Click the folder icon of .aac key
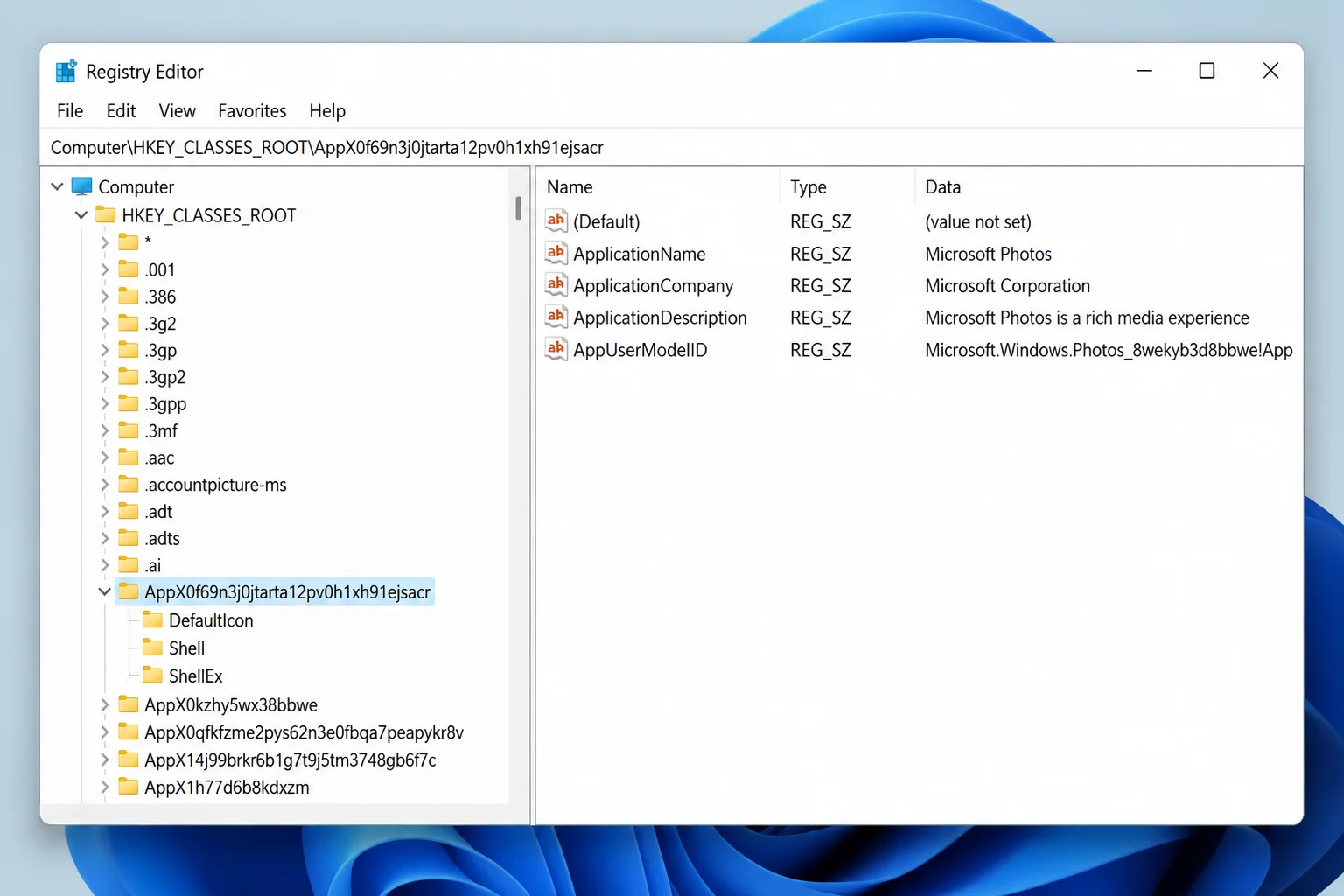Image resolution: width=1344 pixels, height=896 pixels. pyautogui.click(x=129, y=457)
